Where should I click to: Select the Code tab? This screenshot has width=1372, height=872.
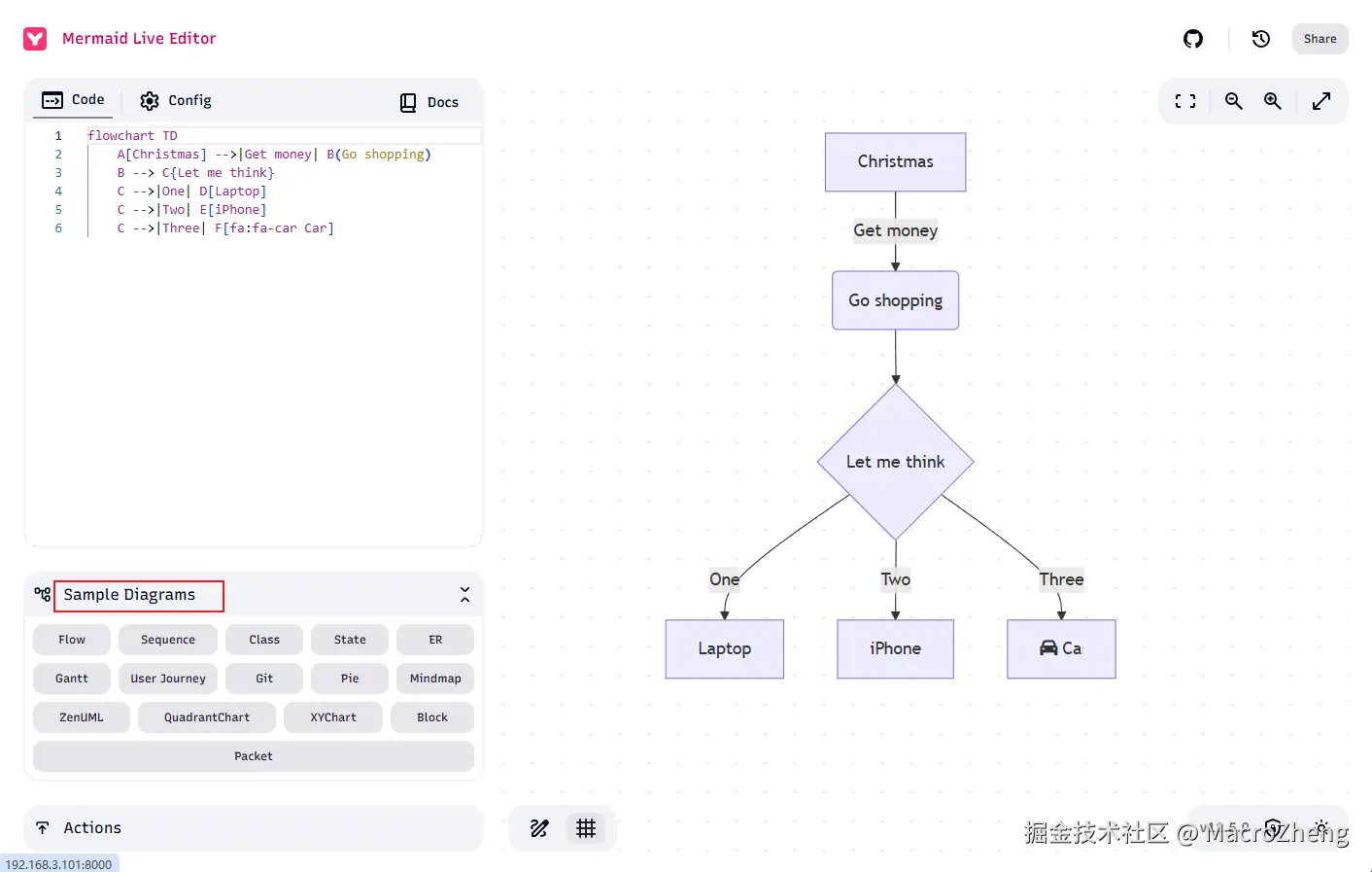point(74,100)
